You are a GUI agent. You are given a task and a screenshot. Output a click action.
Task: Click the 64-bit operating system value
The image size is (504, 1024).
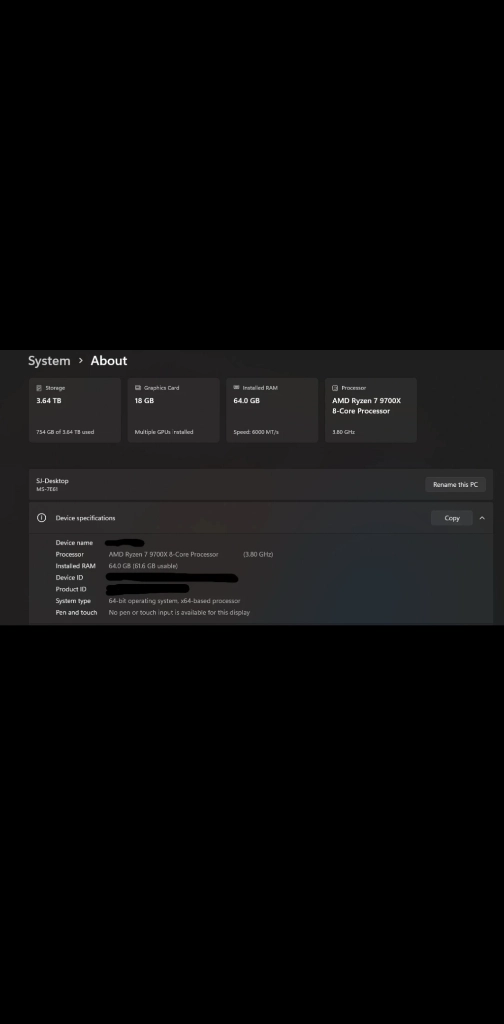tap(174, 601)
